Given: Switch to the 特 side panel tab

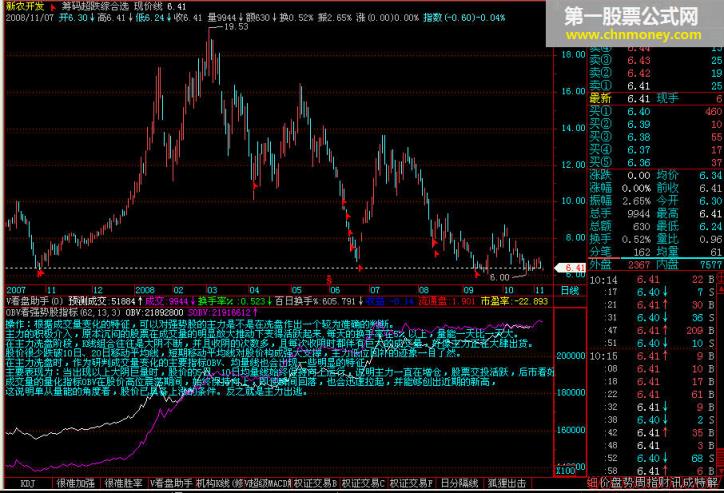Looking at the screenshot, I should [x=700, y=483].
